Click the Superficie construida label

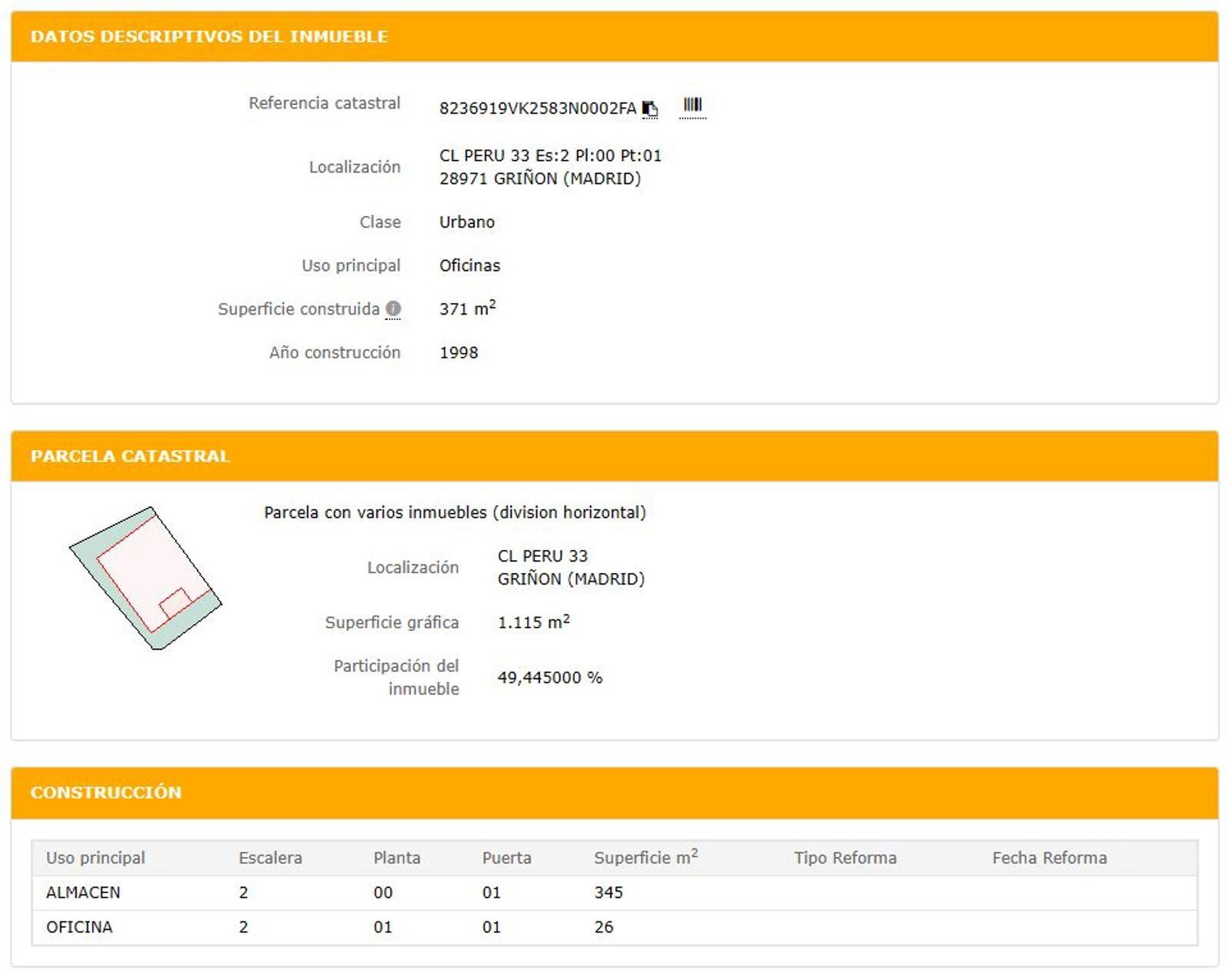point(299,308)
